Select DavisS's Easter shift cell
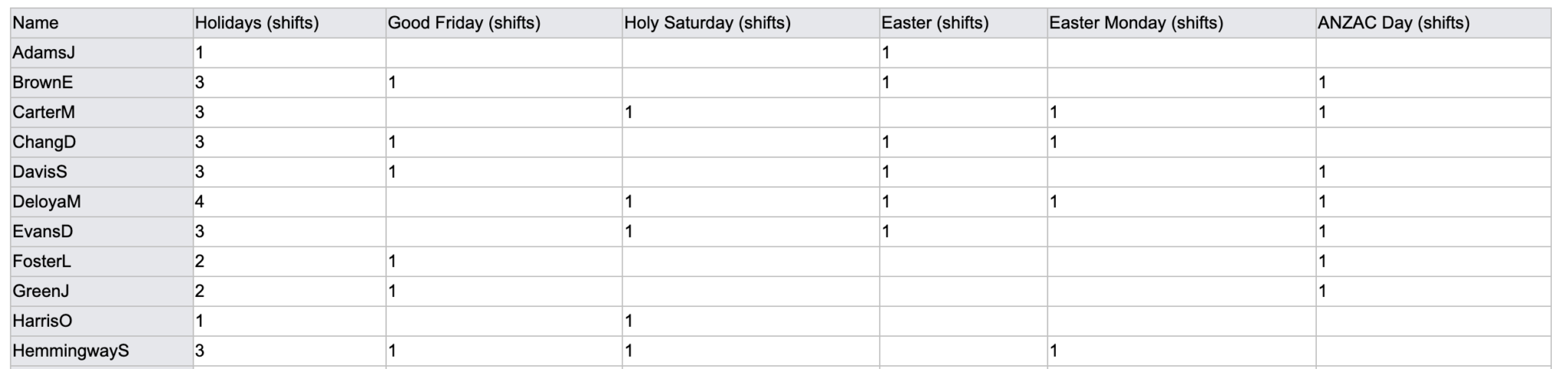1568x369 pixels. (x=962, y=172)
